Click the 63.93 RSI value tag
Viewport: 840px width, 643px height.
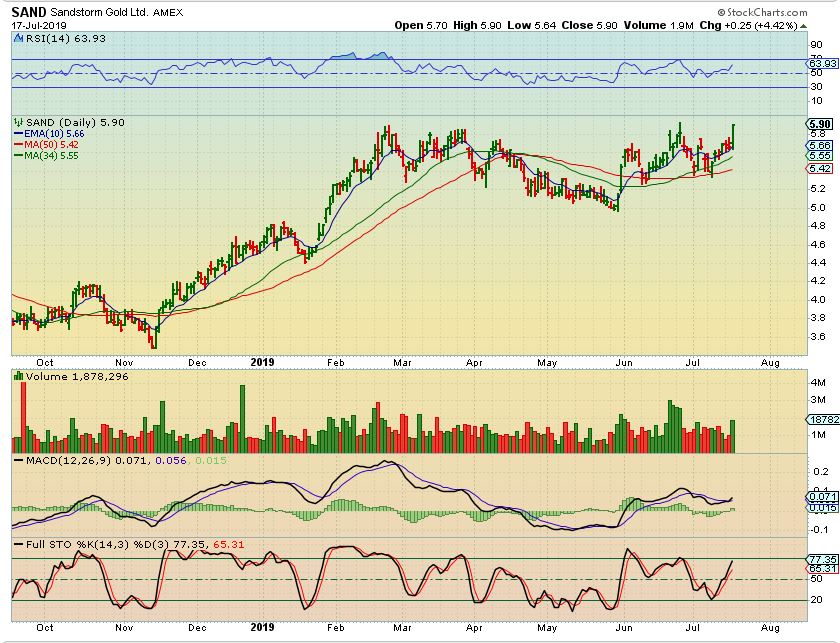tap(822, 64)
